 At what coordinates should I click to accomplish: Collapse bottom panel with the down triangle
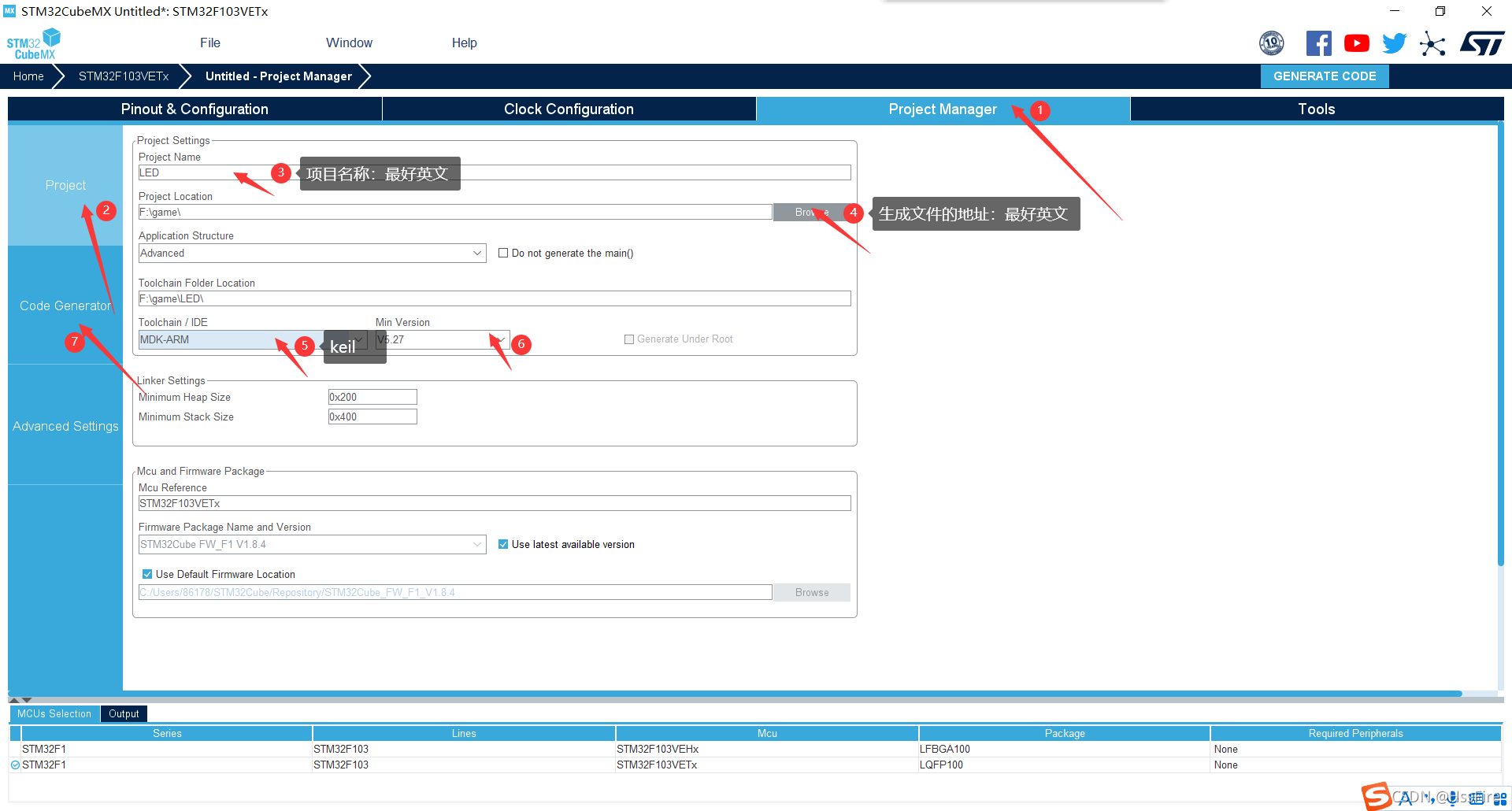point(27,699)
